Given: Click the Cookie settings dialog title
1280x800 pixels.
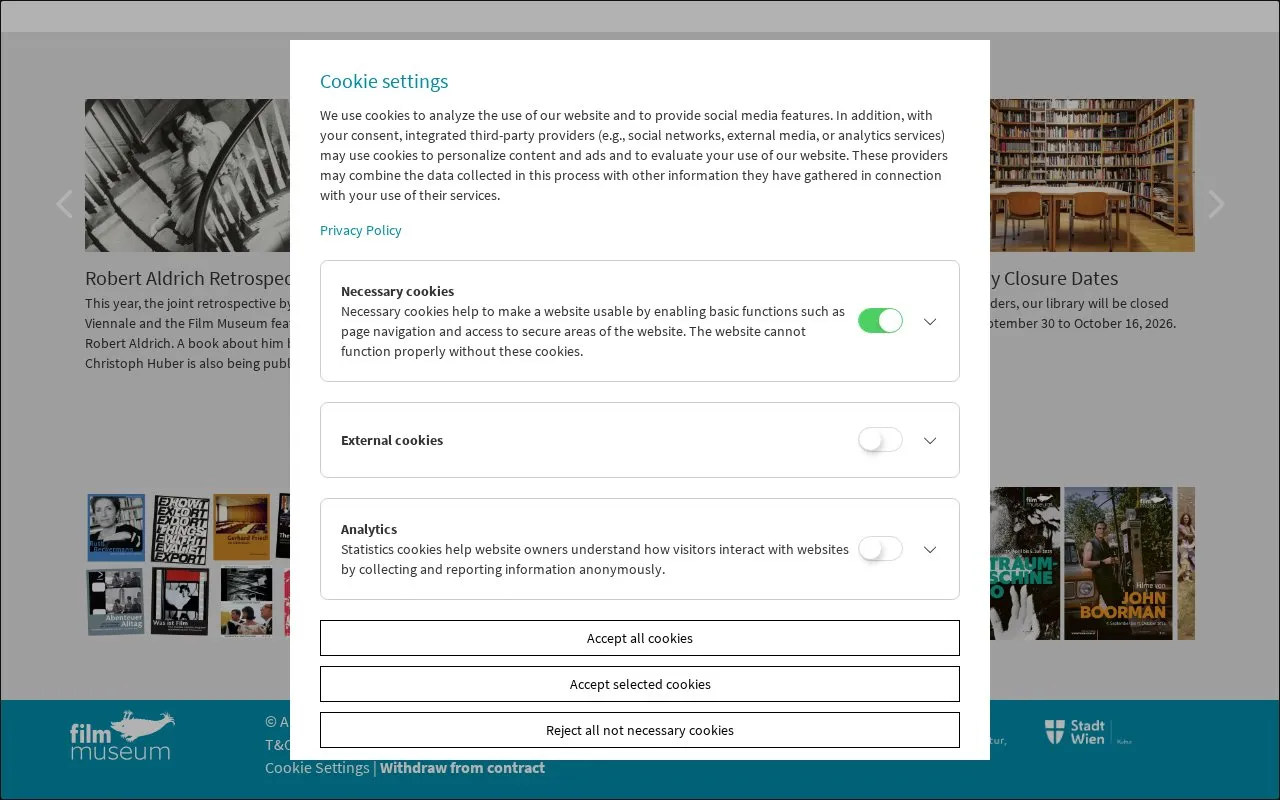Looking at the screenshot, I should 384,81.
